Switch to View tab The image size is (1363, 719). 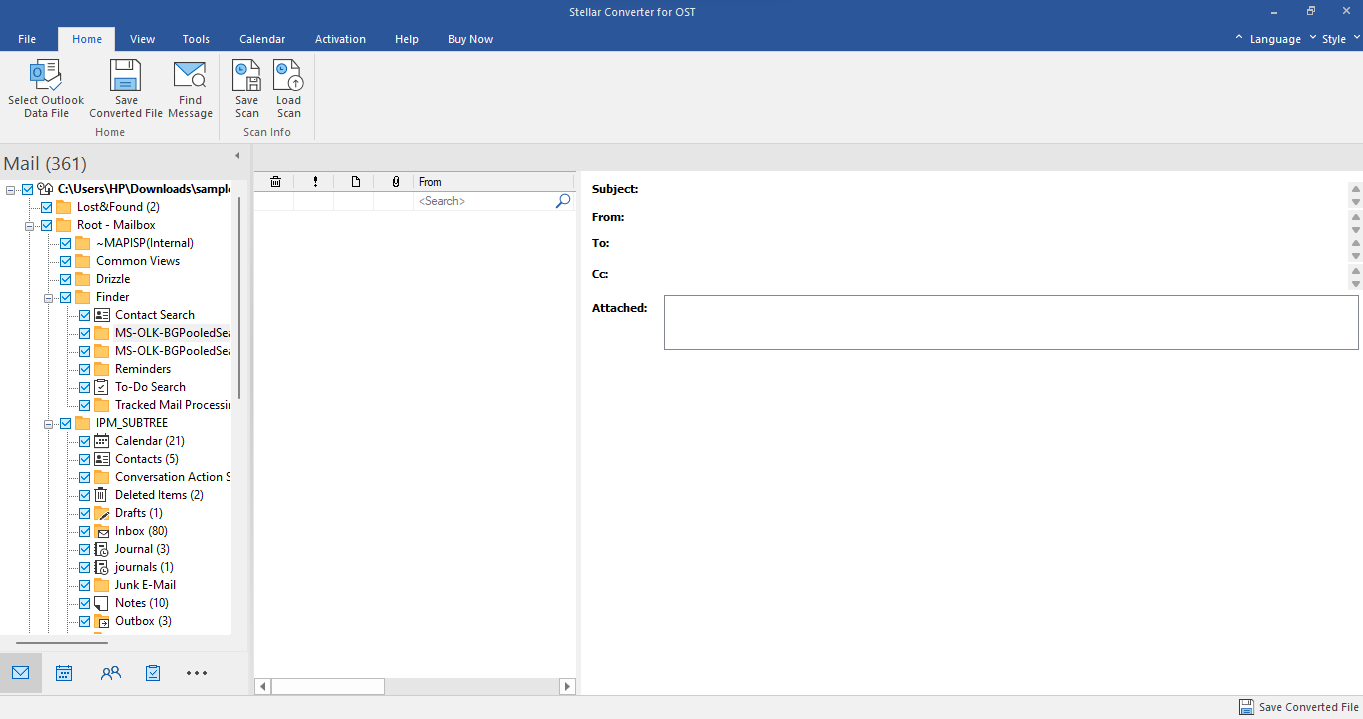(143, 39)
